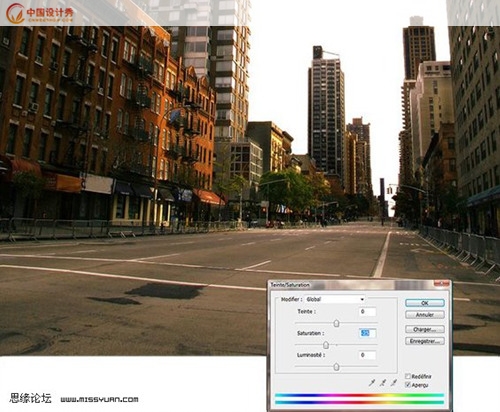Click the Enregistrer... button
Image resolution: width=500 pixels, height=412 pixels.
point(425,341)
